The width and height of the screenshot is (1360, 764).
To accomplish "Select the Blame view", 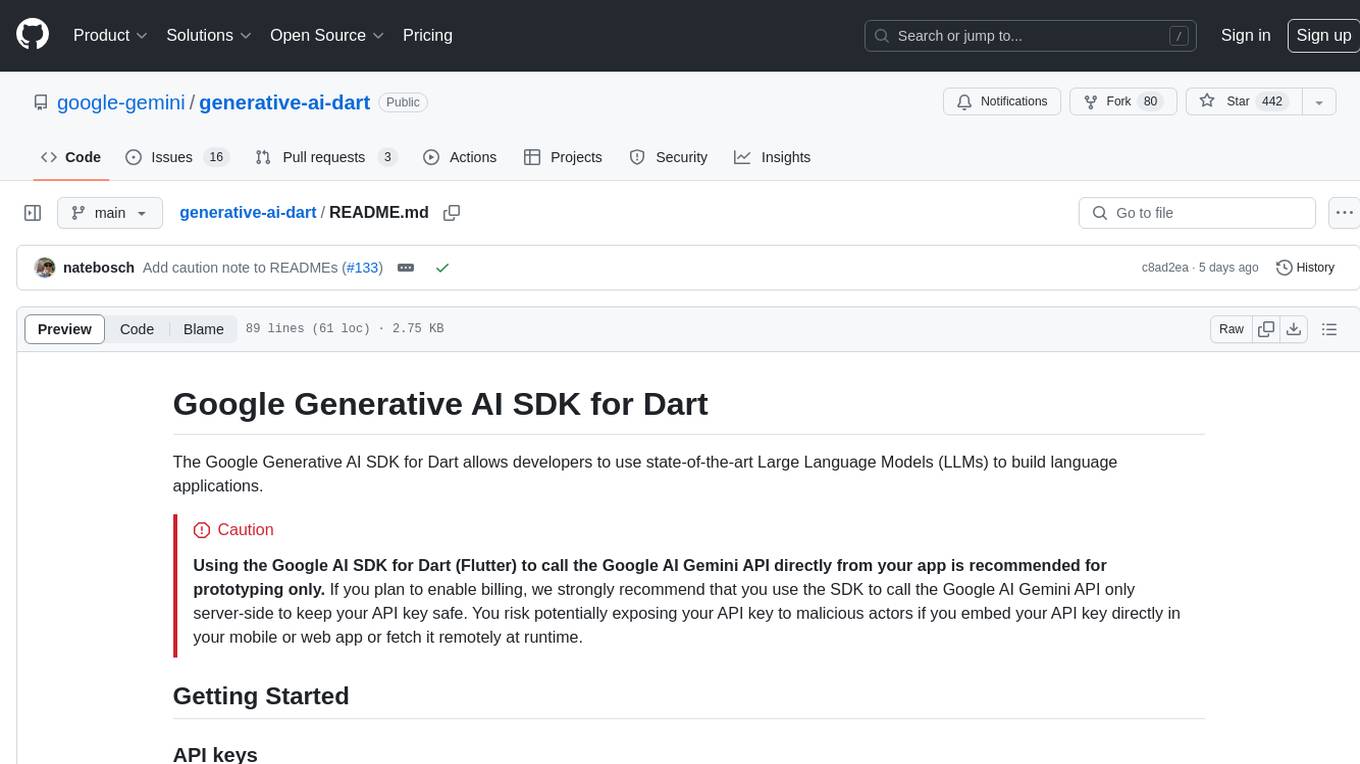I will click(x=203, y=329).
